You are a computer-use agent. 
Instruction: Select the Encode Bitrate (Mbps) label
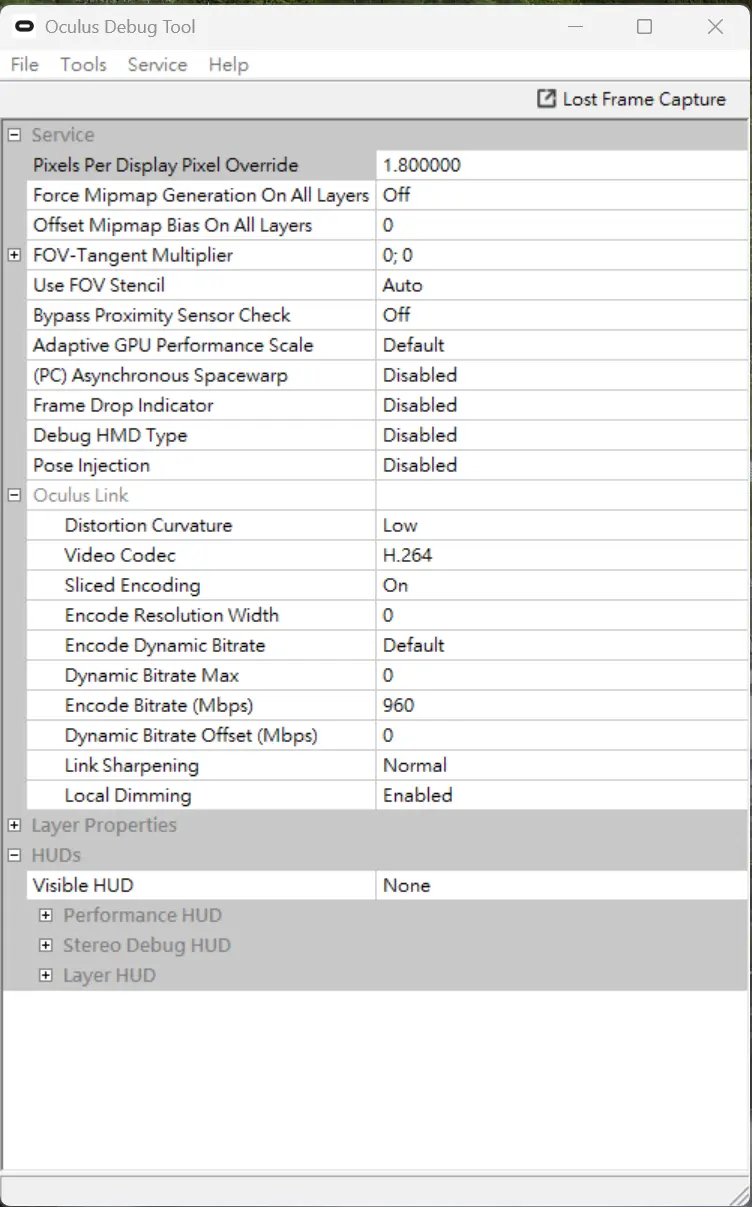pos(159,705)
